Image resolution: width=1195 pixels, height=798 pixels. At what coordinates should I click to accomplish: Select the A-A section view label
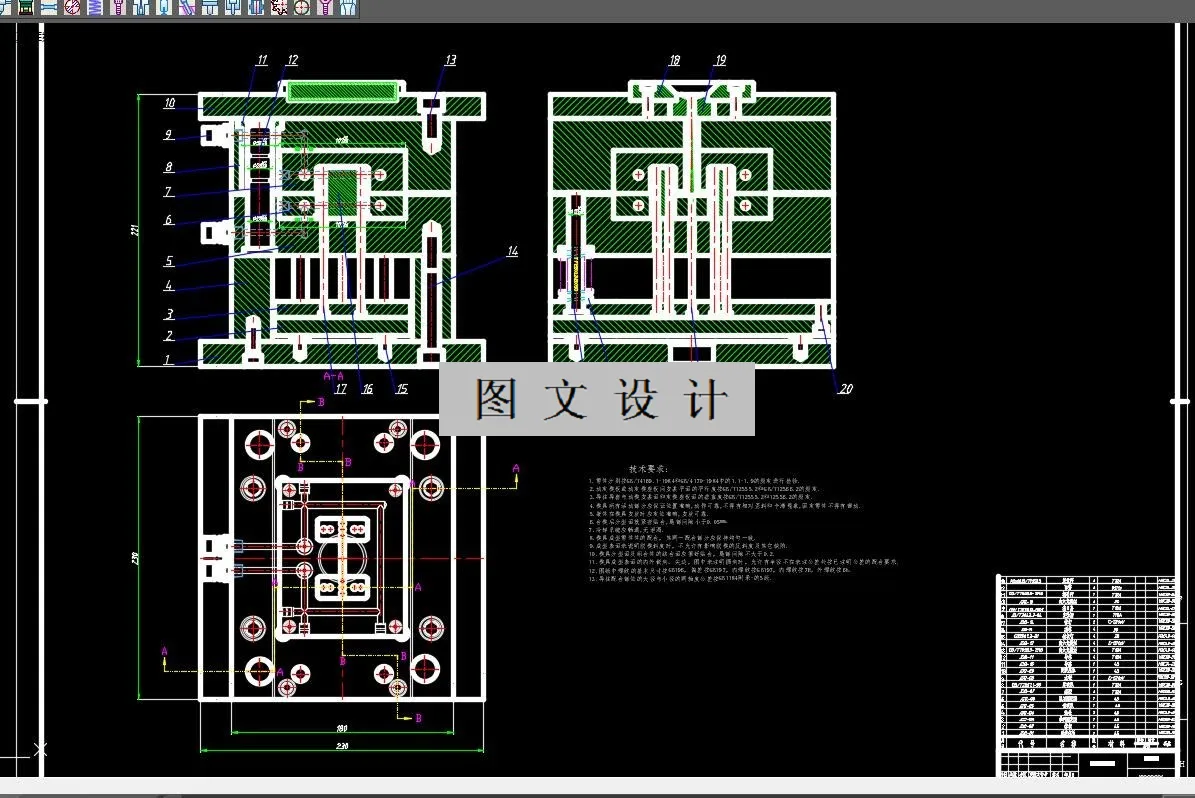pyautogui.click(x=333, y=376)
